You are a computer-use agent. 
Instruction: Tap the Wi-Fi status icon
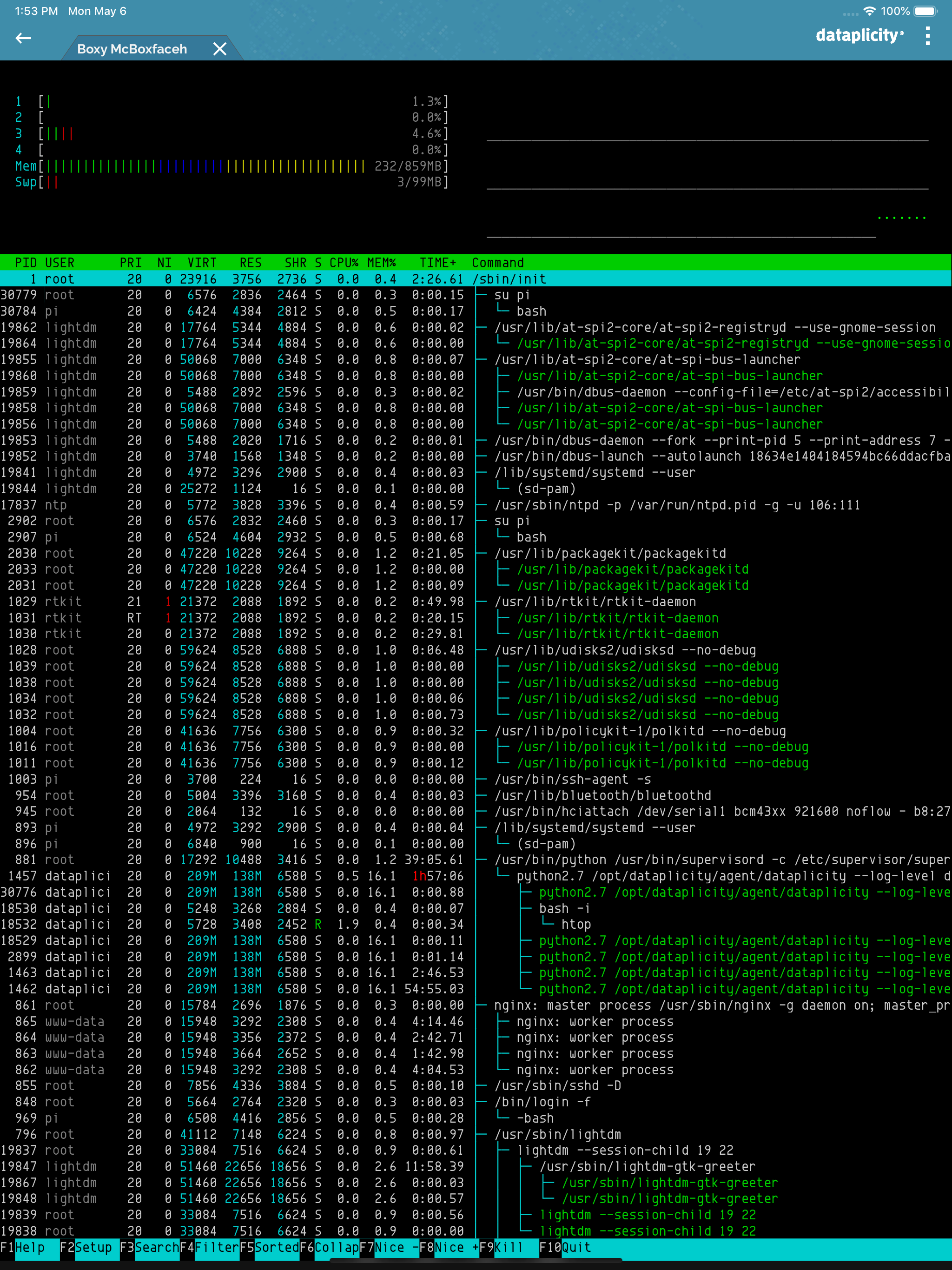click(869, 11)
